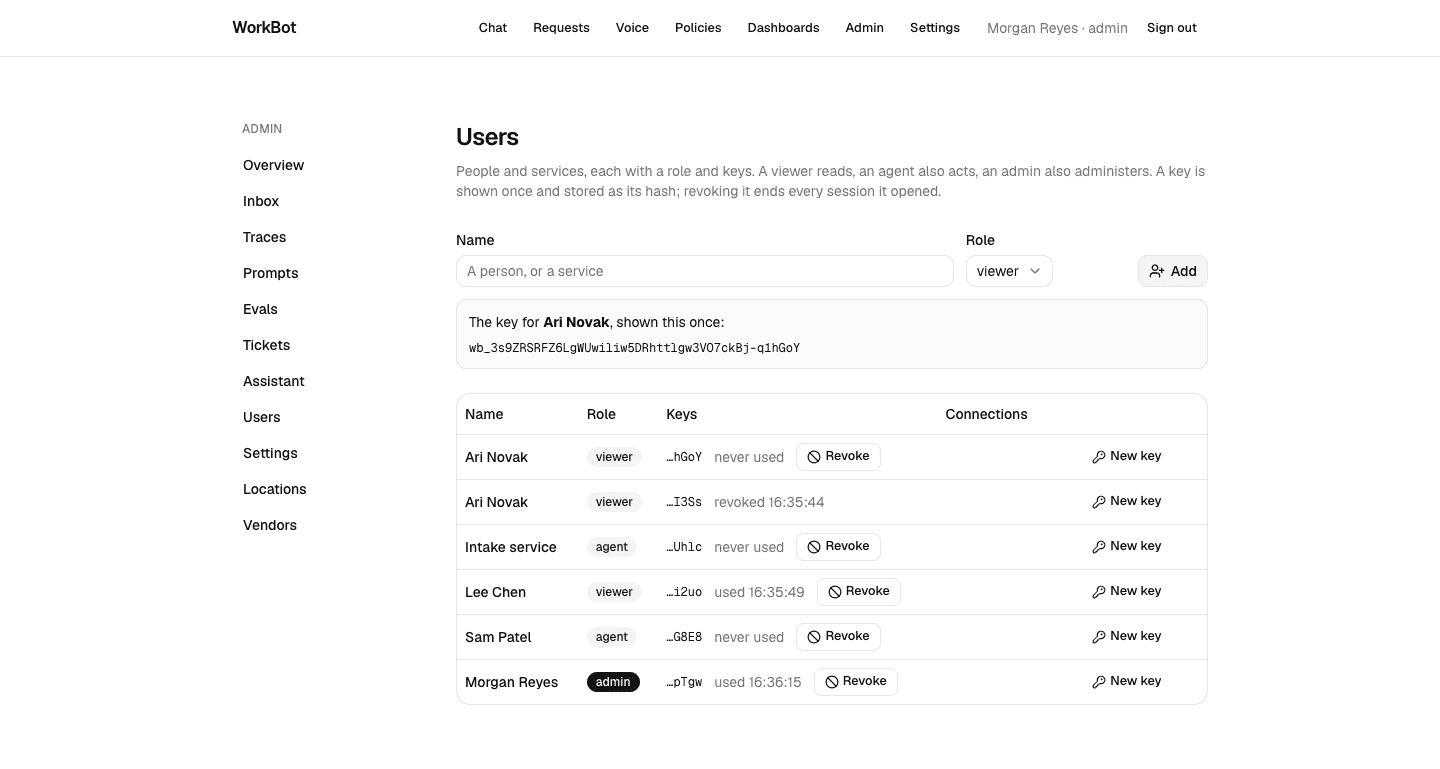This screenshot has height=769, width=1440.
Task: Open Settings in the top navigation bar
Action: 935,28
